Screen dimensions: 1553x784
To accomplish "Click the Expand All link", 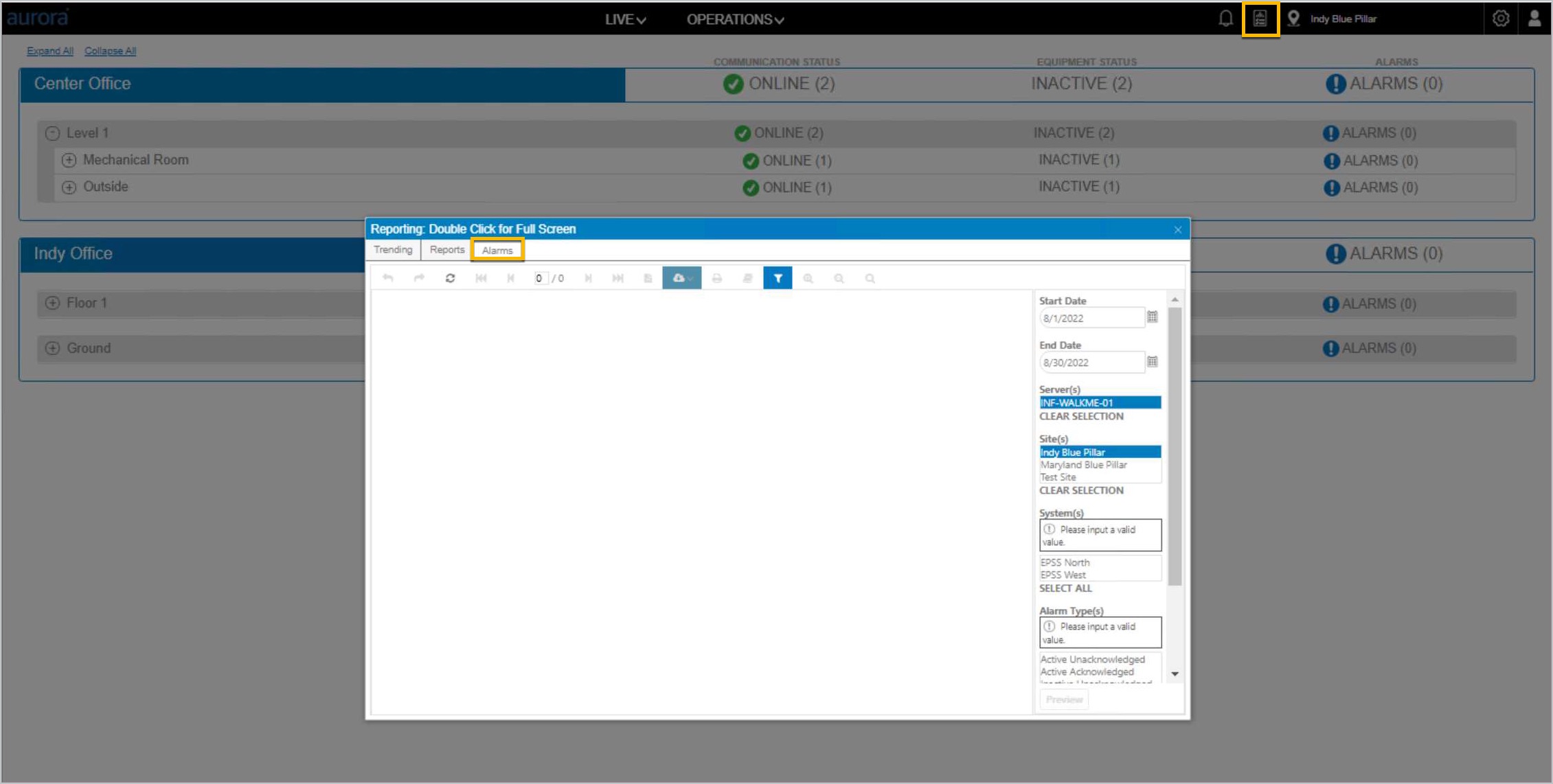I will click(x=50, y=51).
